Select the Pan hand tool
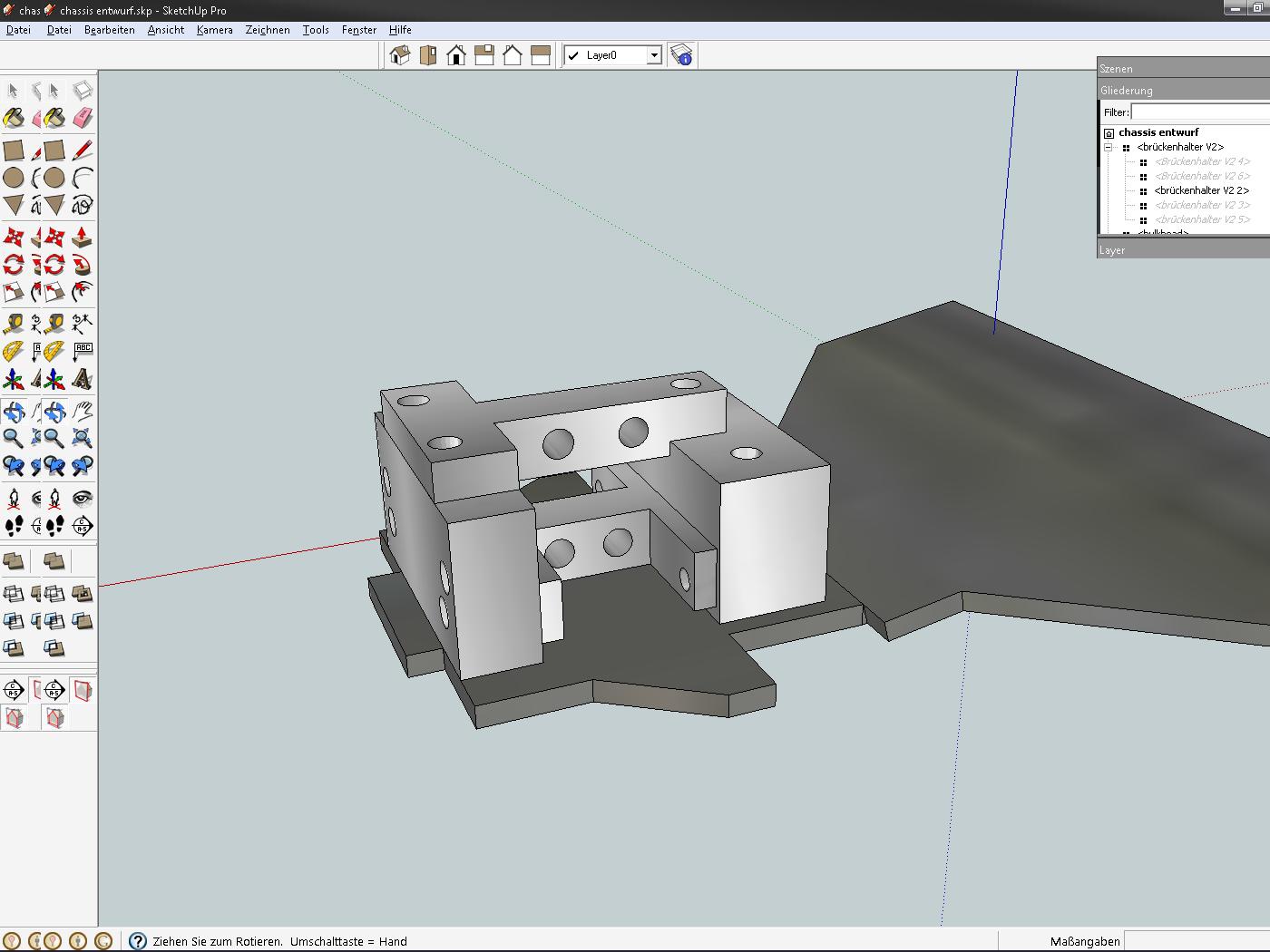1270x952 pixels. click(83, 411)
